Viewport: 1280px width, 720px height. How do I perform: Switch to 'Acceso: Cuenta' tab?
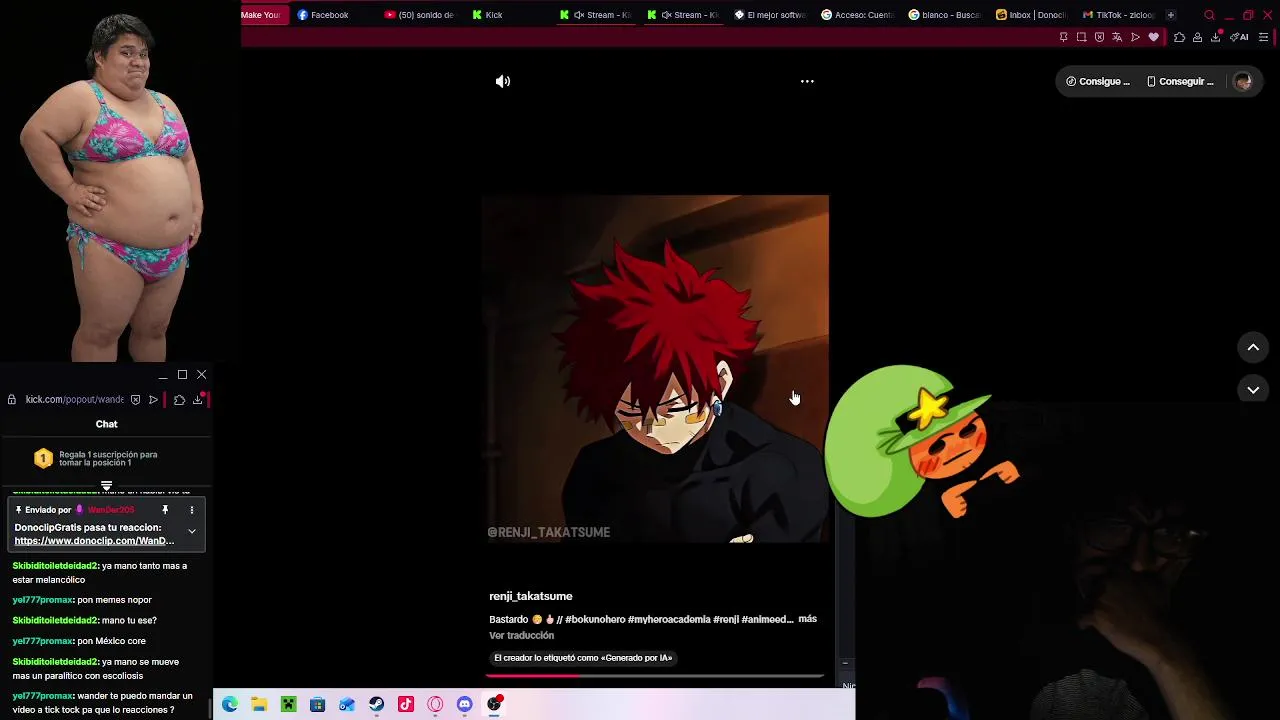click(858, 15)
